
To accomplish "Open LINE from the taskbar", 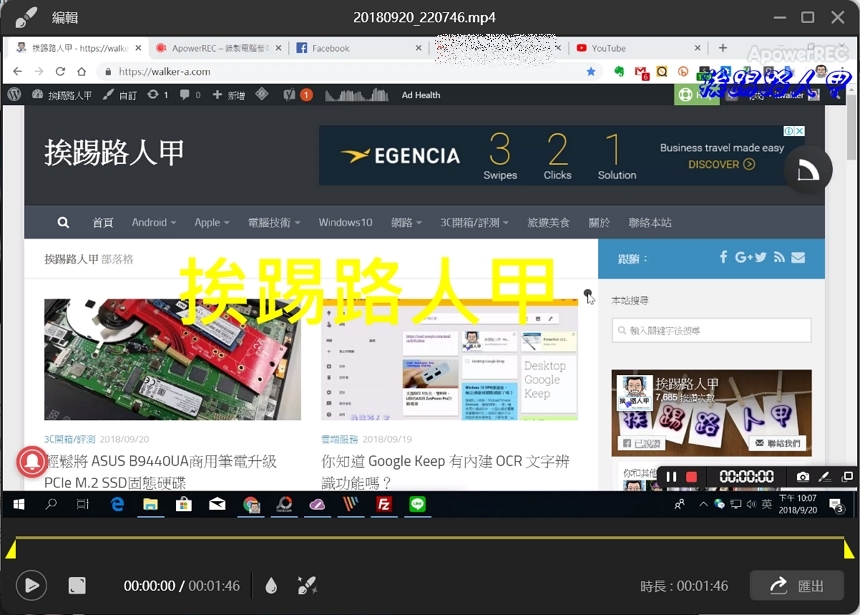I will coord(417,504).
